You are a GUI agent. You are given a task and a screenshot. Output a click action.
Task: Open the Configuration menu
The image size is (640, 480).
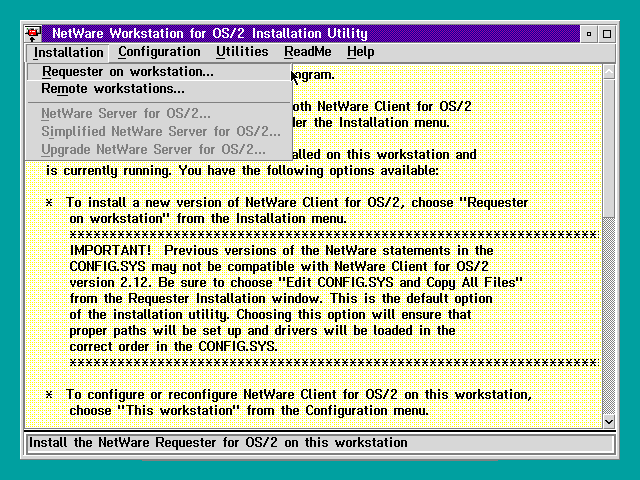click(159, 52)
